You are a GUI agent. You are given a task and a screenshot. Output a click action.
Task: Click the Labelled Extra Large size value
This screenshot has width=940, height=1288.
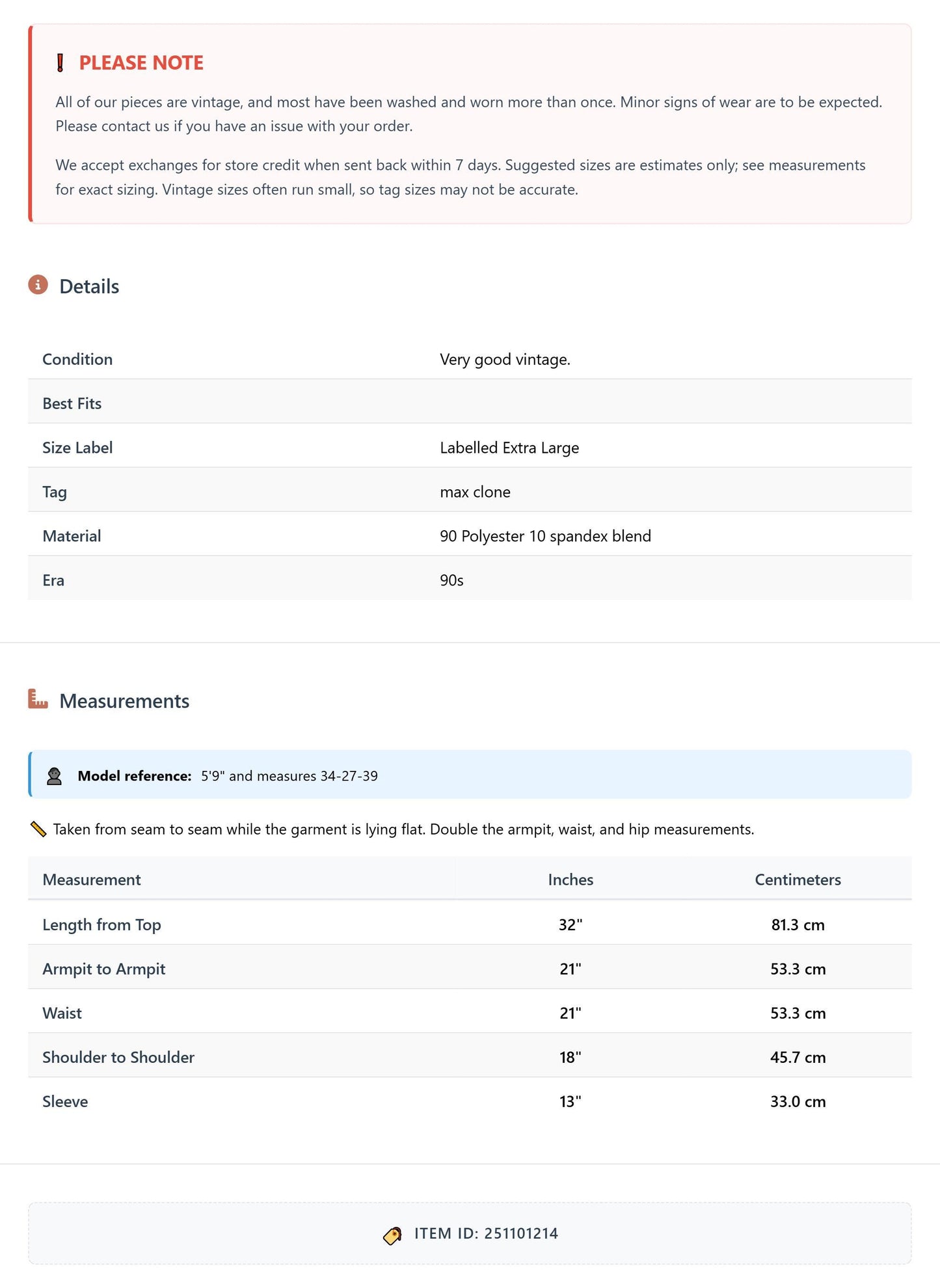(509, 448)
